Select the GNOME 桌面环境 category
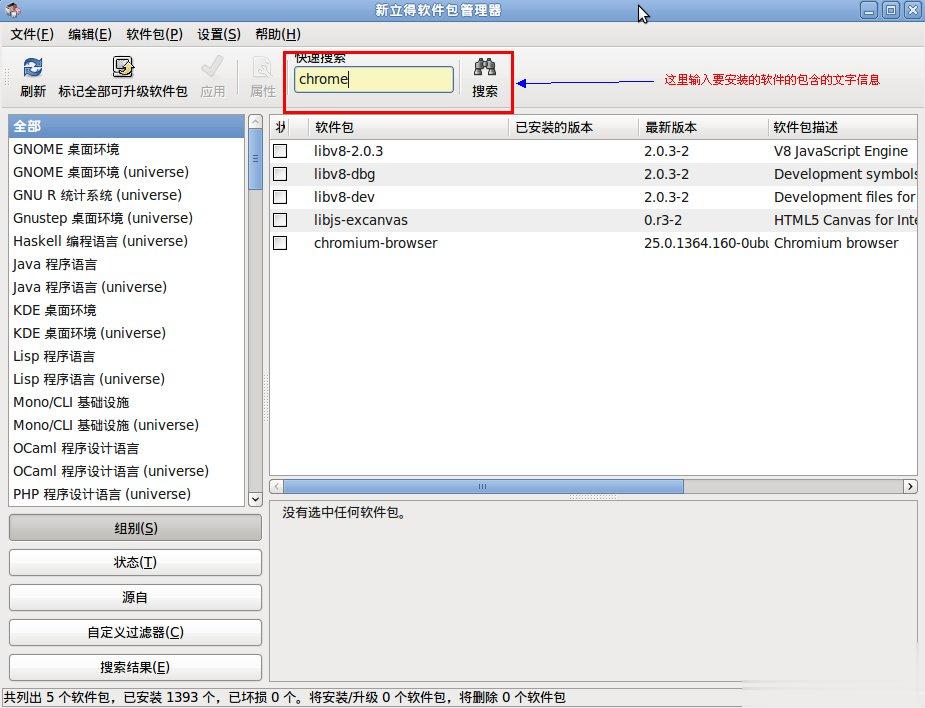 tap(126, 149)
